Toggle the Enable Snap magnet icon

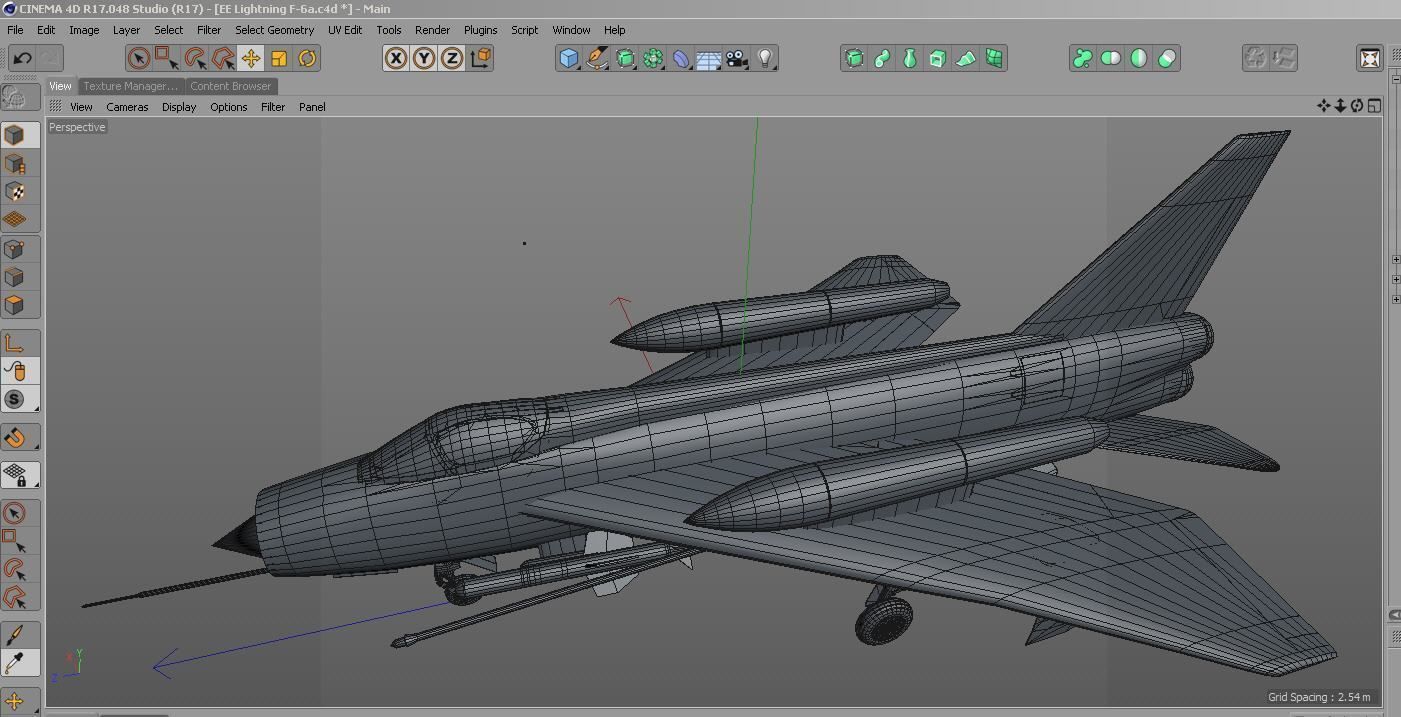click(x=15, y=437)
